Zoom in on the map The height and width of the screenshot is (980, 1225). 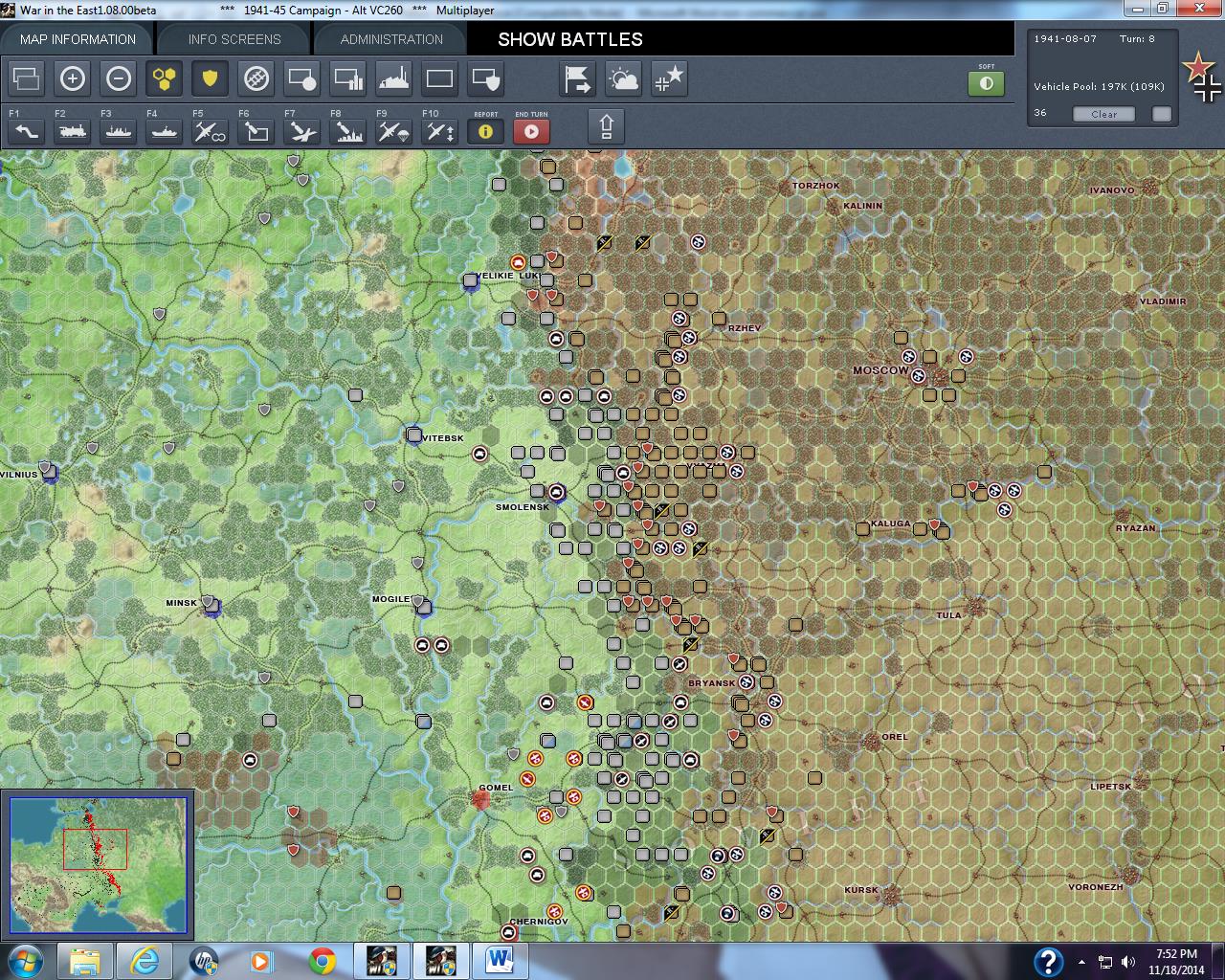click(73, 78)
